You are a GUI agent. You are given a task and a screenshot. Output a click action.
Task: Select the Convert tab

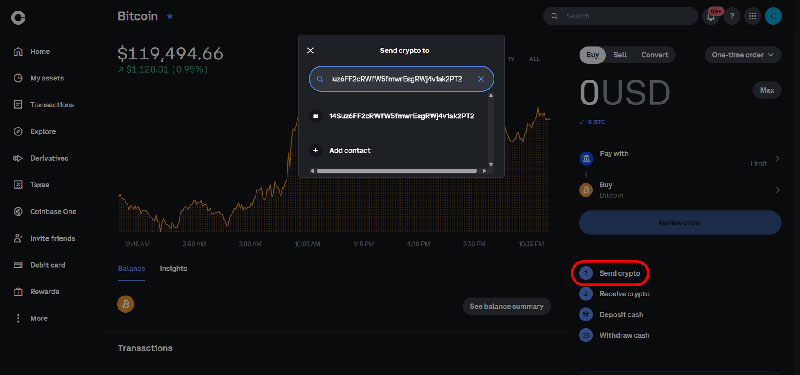pyautogui.click(x=655, y=55)
